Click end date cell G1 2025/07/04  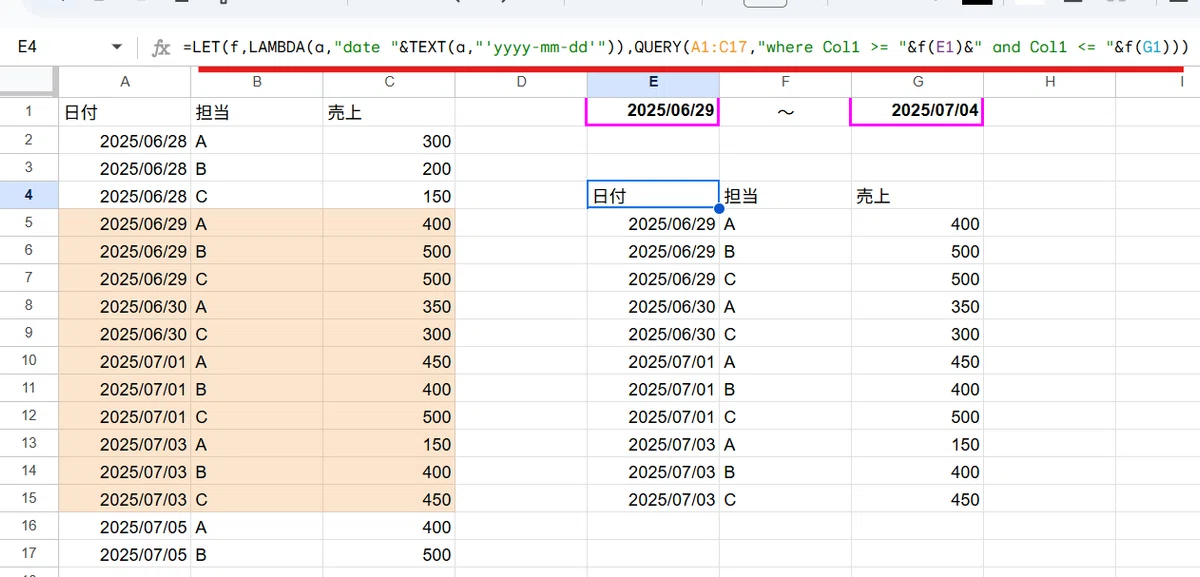(x=917, y=111)
